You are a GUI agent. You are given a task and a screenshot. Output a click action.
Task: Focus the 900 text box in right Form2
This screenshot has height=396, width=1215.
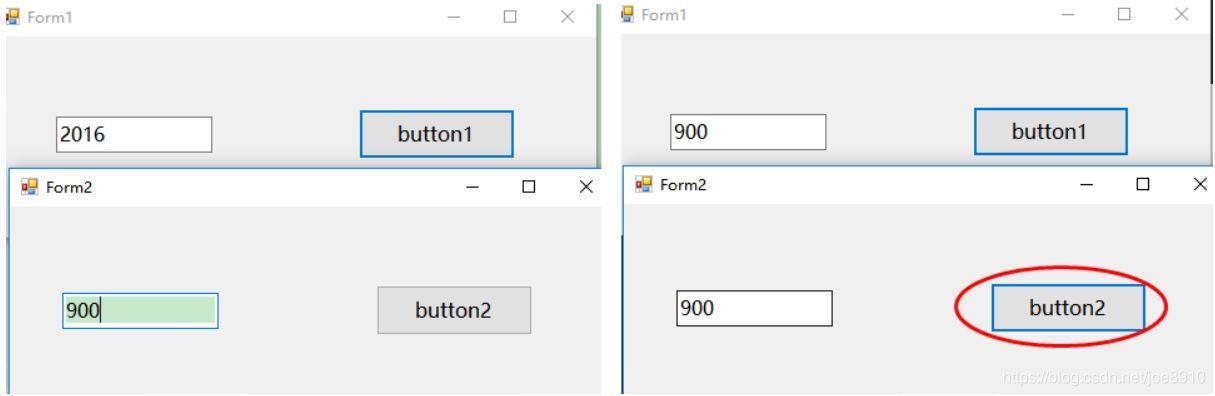click(754, 308)
